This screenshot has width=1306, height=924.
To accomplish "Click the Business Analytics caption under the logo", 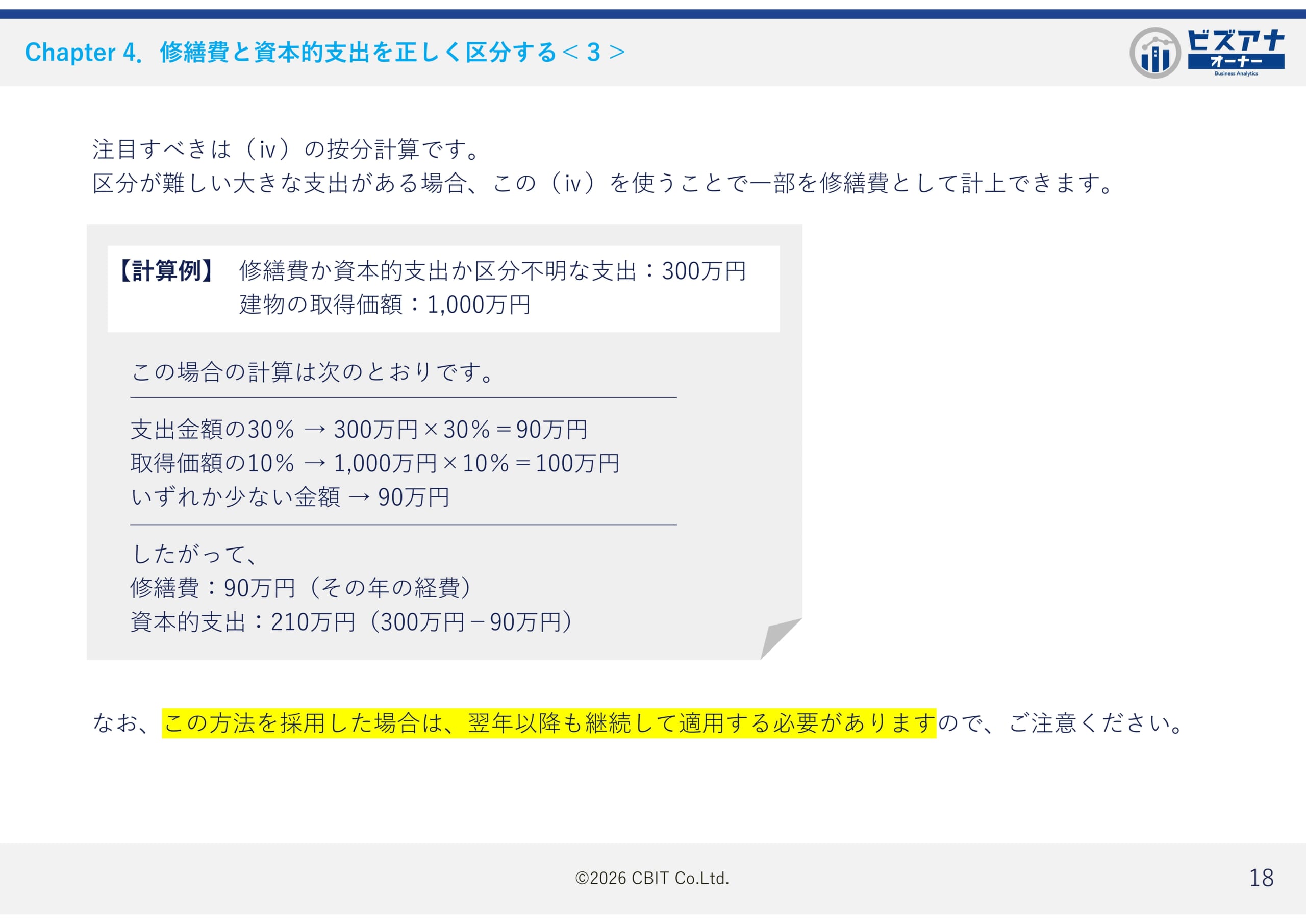I will tap(1236, 73).
